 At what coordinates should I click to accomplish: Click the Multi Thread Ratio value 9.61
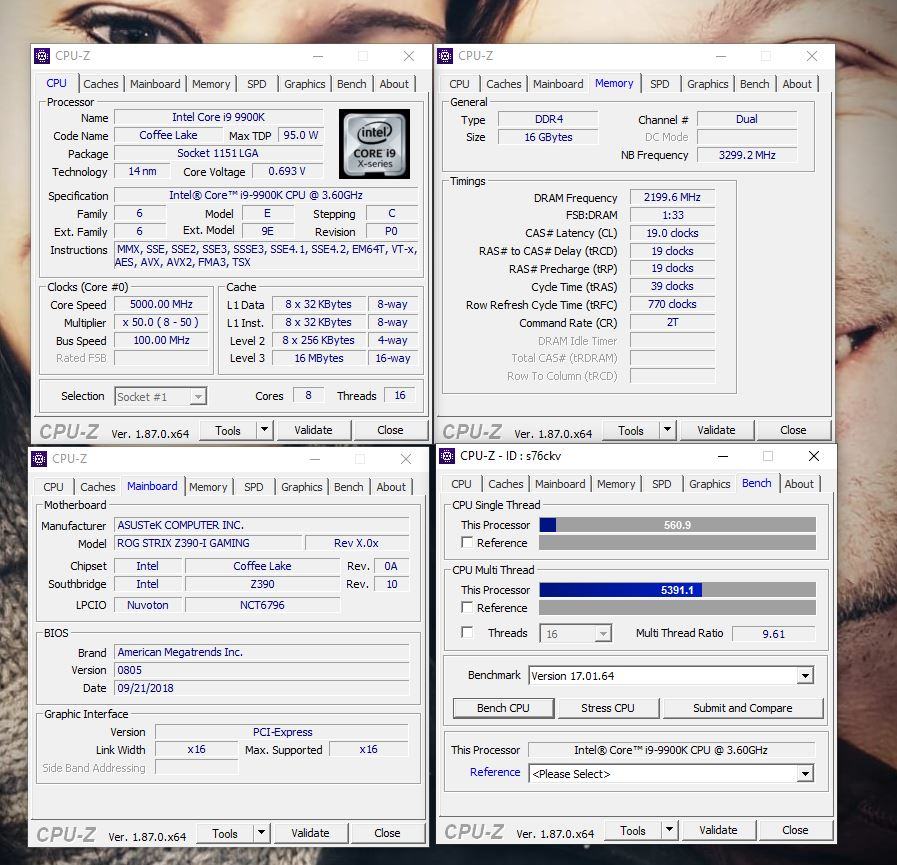(773, 634)
